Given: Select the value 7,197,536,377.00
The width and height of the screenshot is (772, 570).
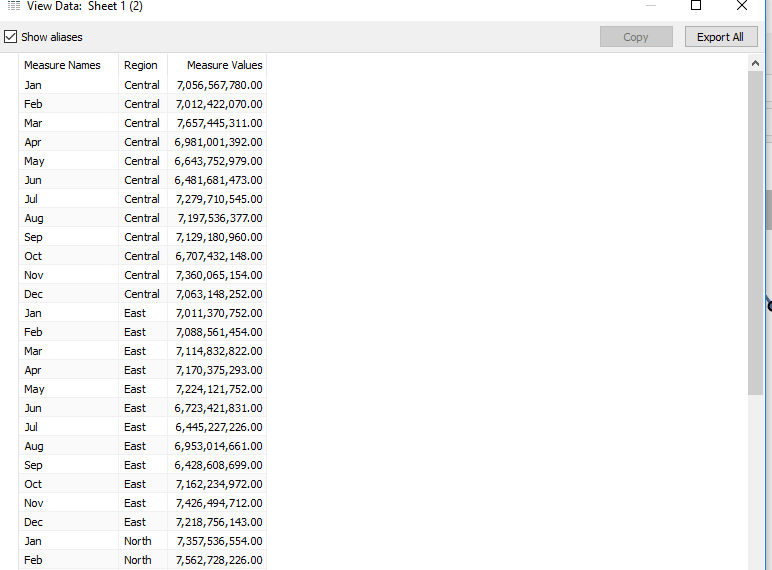Looking at the screenshot, I should 220,218.
